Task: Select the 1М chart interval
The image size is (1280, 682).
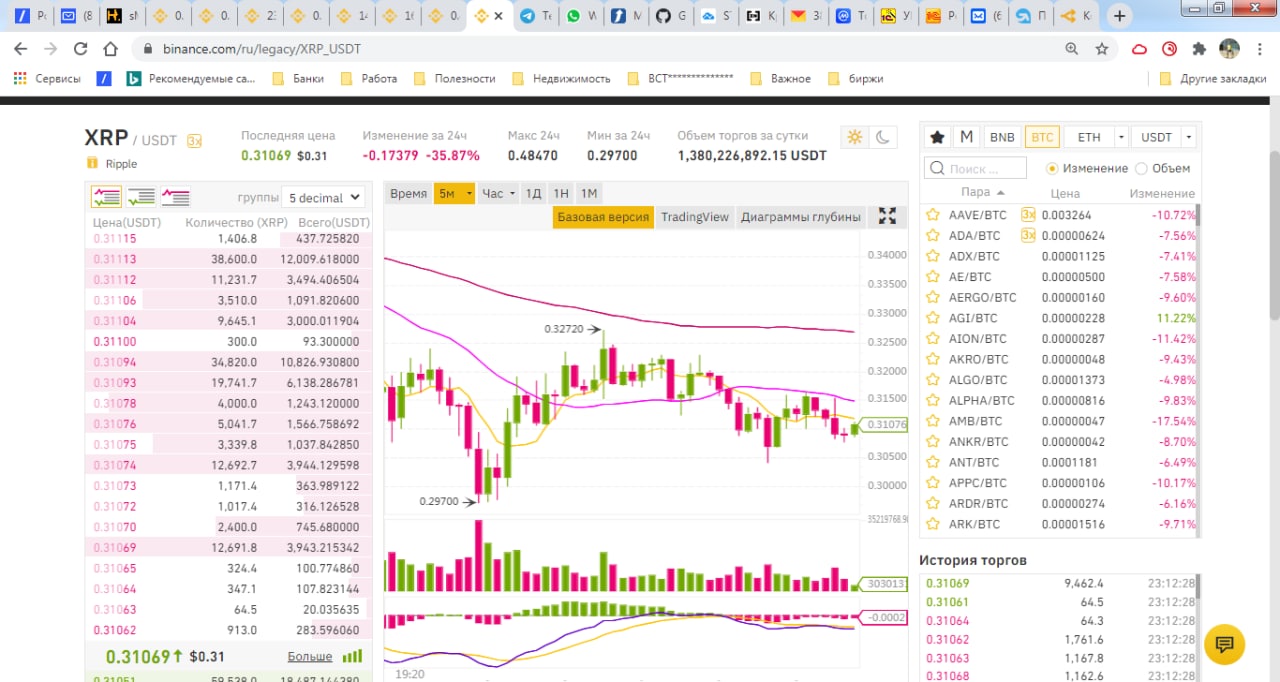Action: coord(589,194)
